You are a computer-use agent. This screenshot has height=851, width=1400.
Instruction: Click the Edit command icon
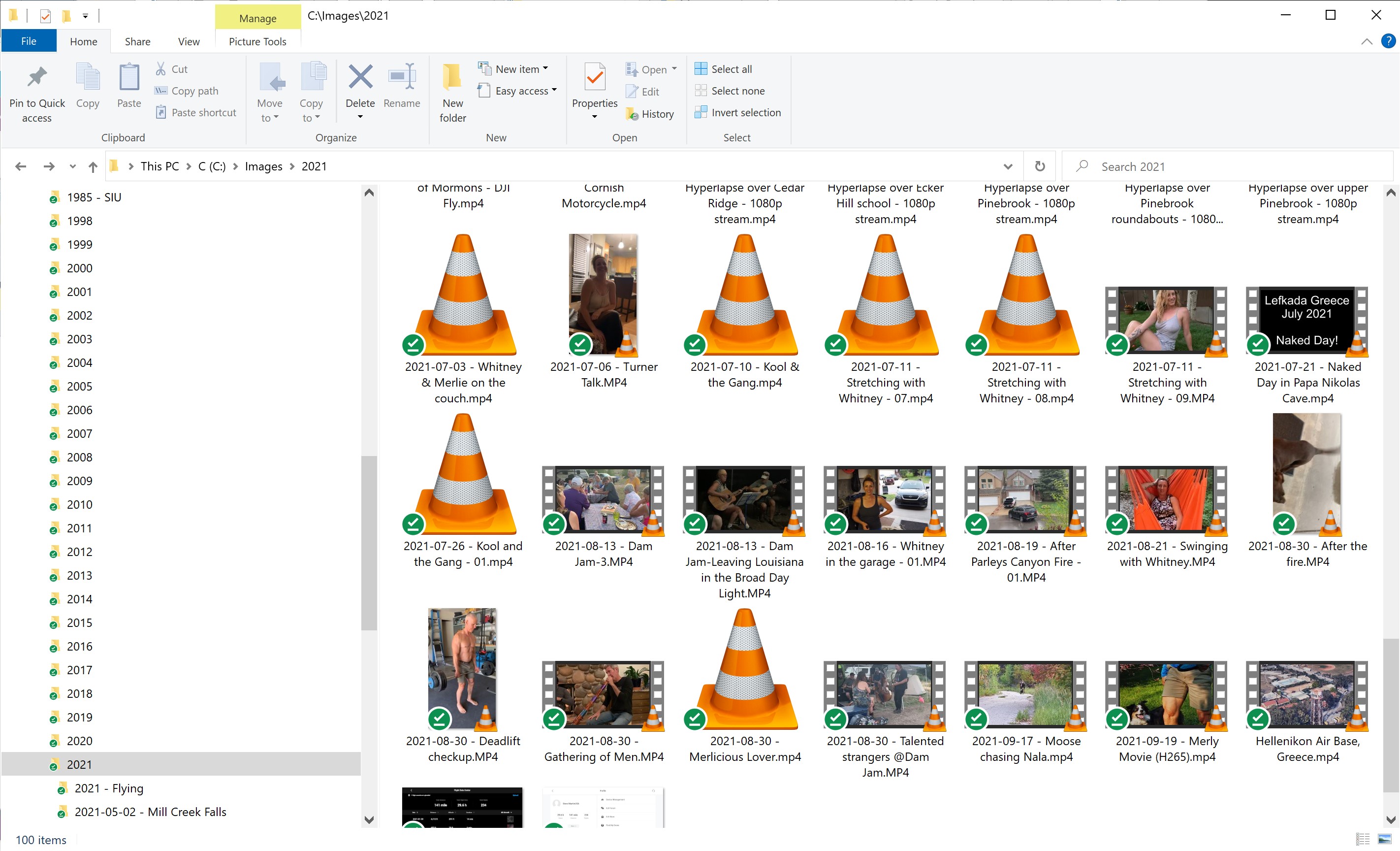click(642, 91)
